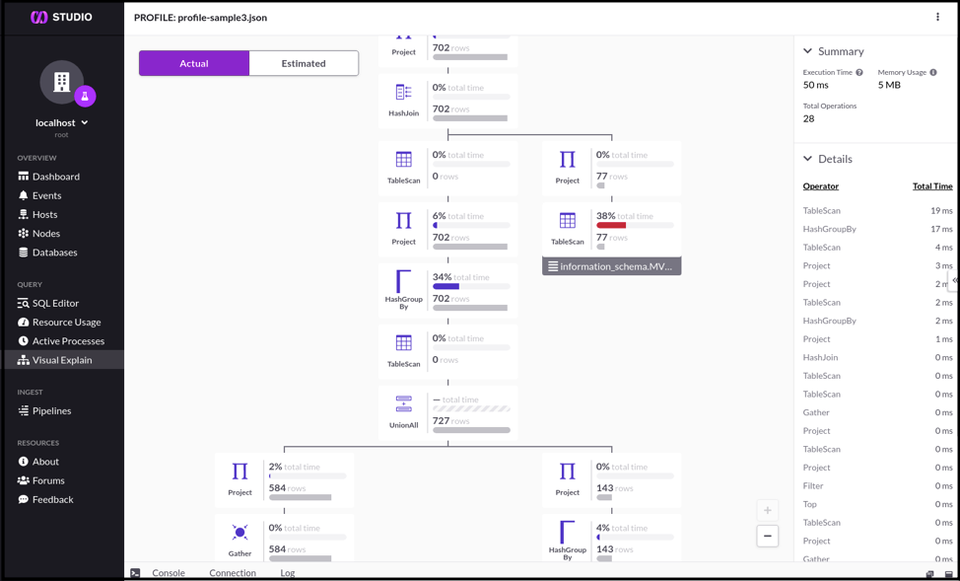Image resolution: width=960 pixels, height=581 pixels.
Task: Switch to the Connection tab
Action: (x=232, y=572)
